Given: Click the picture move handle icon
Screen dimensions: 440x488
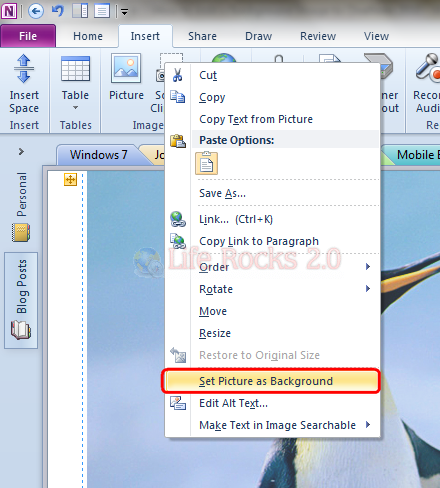Looking at the screenshot, I should coord(70,180).
